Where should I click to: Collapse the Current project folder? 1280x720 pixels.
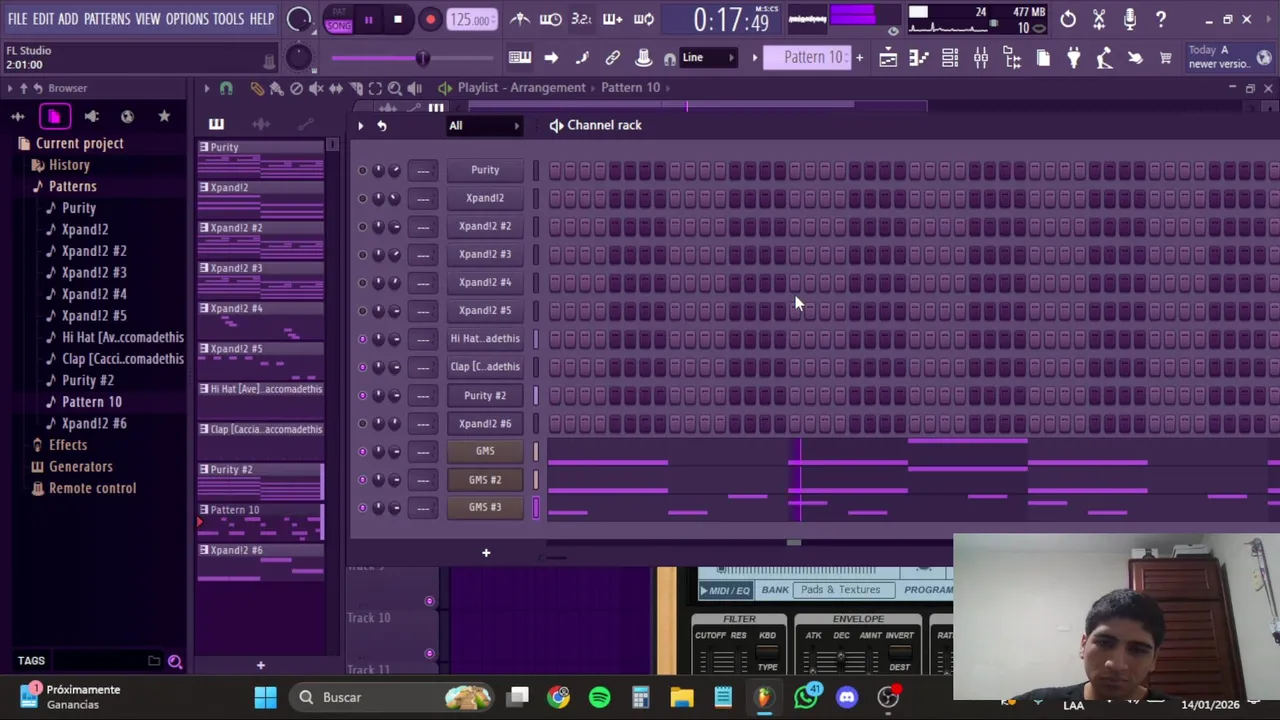79,143
